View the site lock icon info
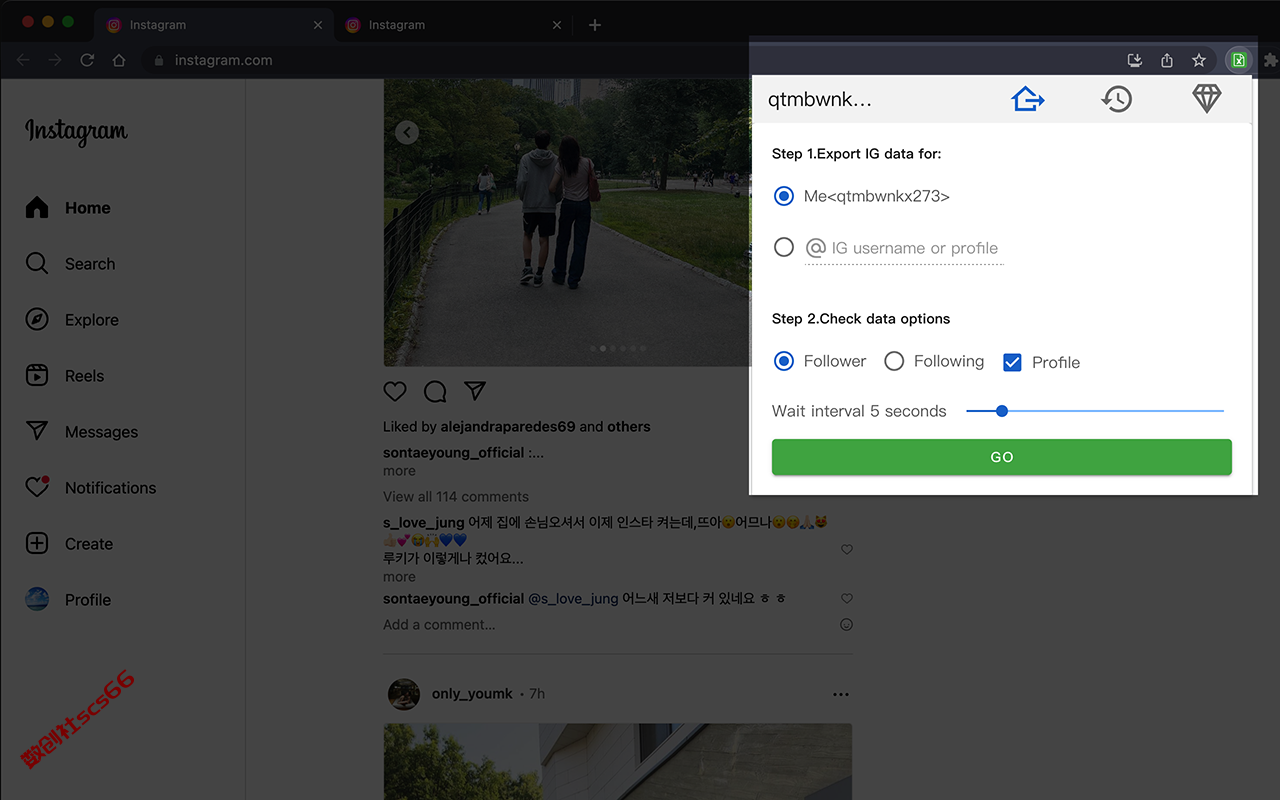Viewport: 1280px width, 800px height. [158, 61]
